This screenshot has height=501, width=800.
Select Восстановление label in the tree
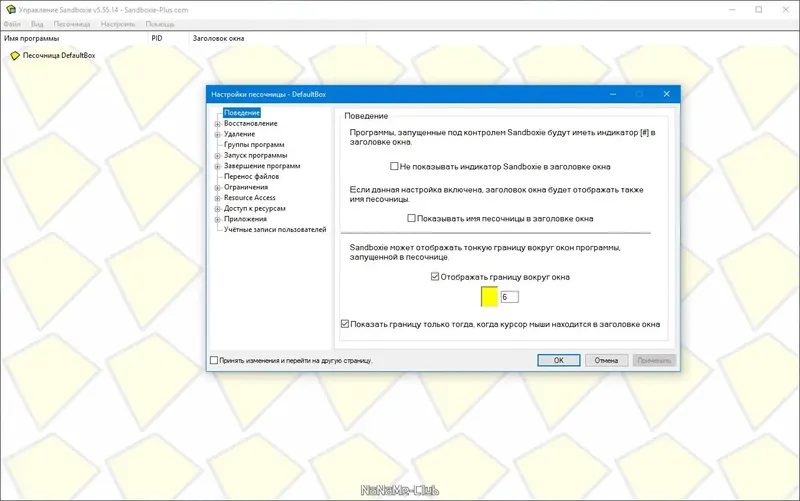tap(251, 123)
